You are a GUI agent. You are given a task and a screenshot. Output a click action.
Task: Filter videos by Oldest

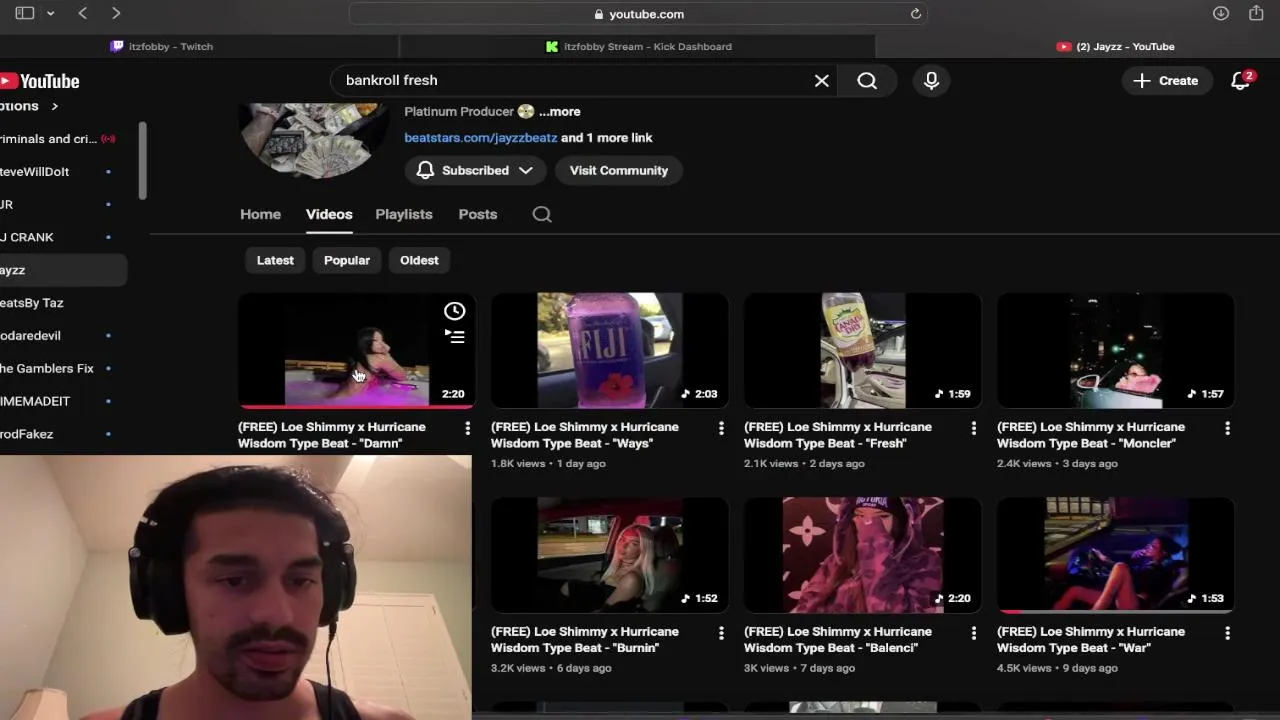pyautogui.click(x=419, y=260)
